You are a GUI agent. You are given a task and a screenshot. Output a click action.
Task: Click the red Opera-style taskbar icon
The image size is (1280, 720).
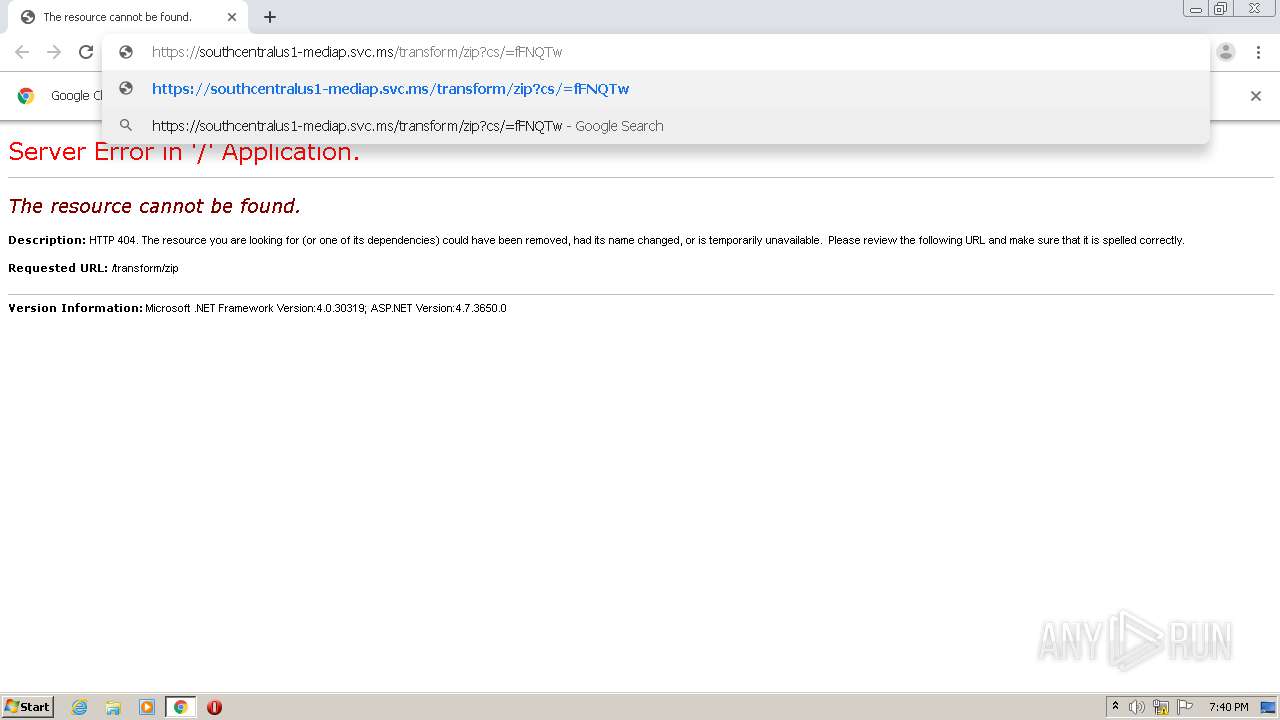point(214,707)
